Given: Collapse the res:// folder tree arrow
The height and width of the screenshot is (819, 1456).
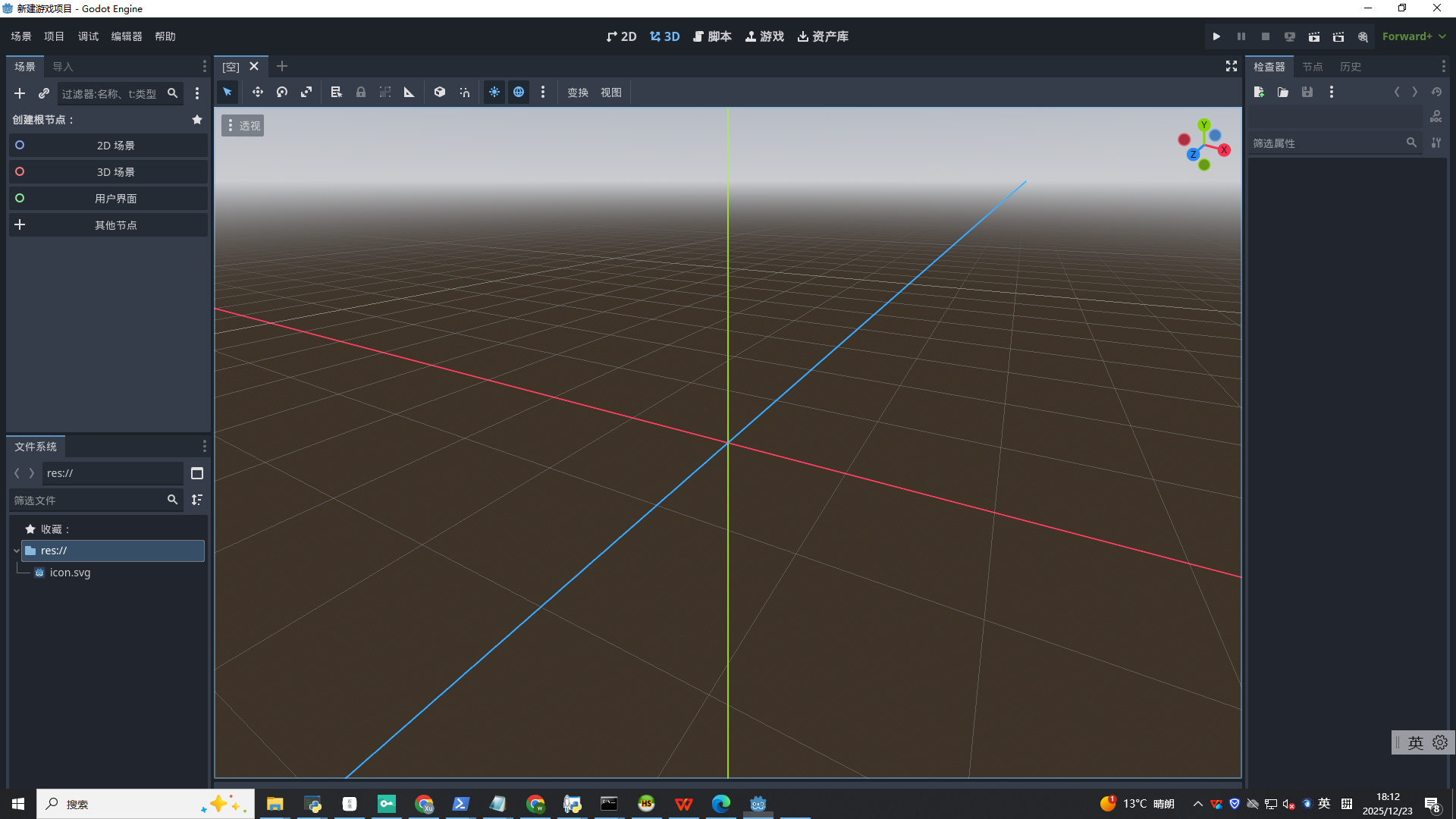Looking at the screenshot, I should [x=17, y=551].
